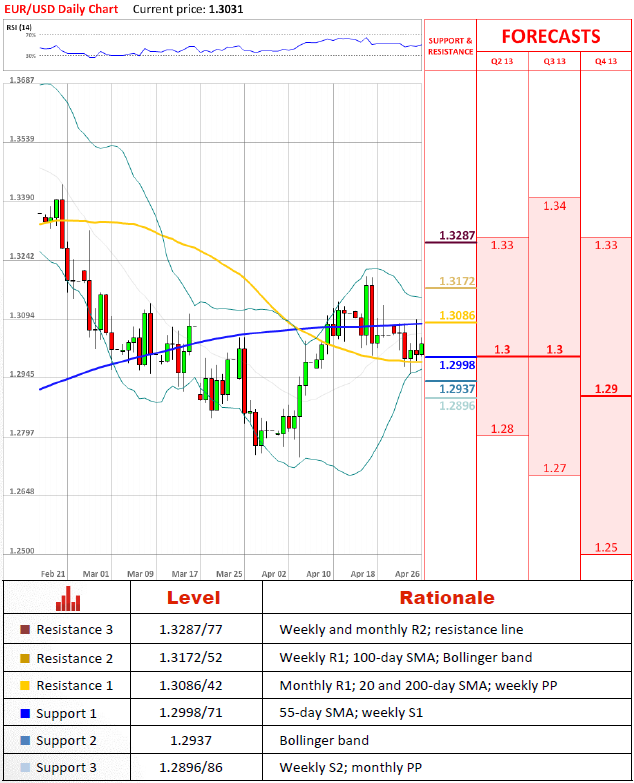Click rationale 'Monthly R1; 20 and 200-day SMA'
This screenshot has height=783, width=634.
coord(383,685)
